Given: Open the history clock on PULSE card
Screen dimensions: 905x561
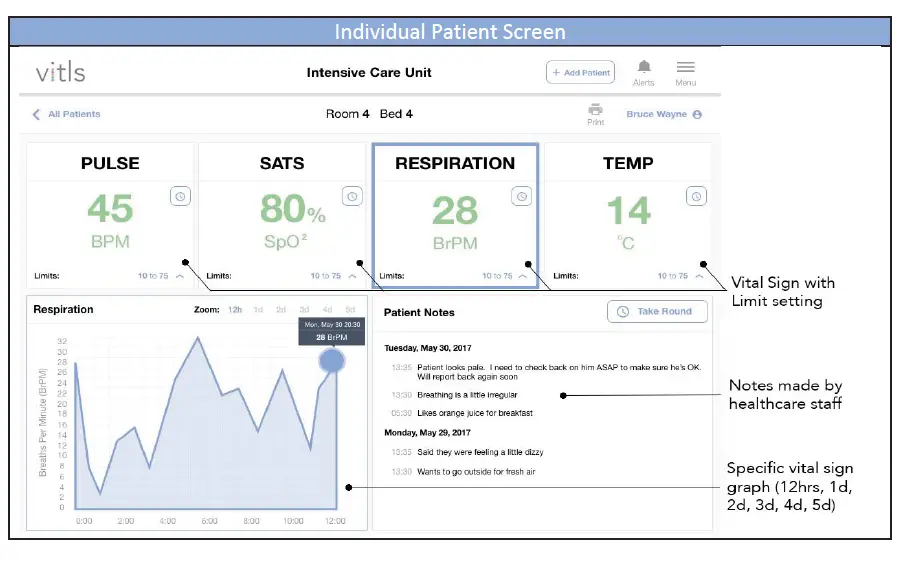Looking at the screenshot, I should [x=180, y=196].
